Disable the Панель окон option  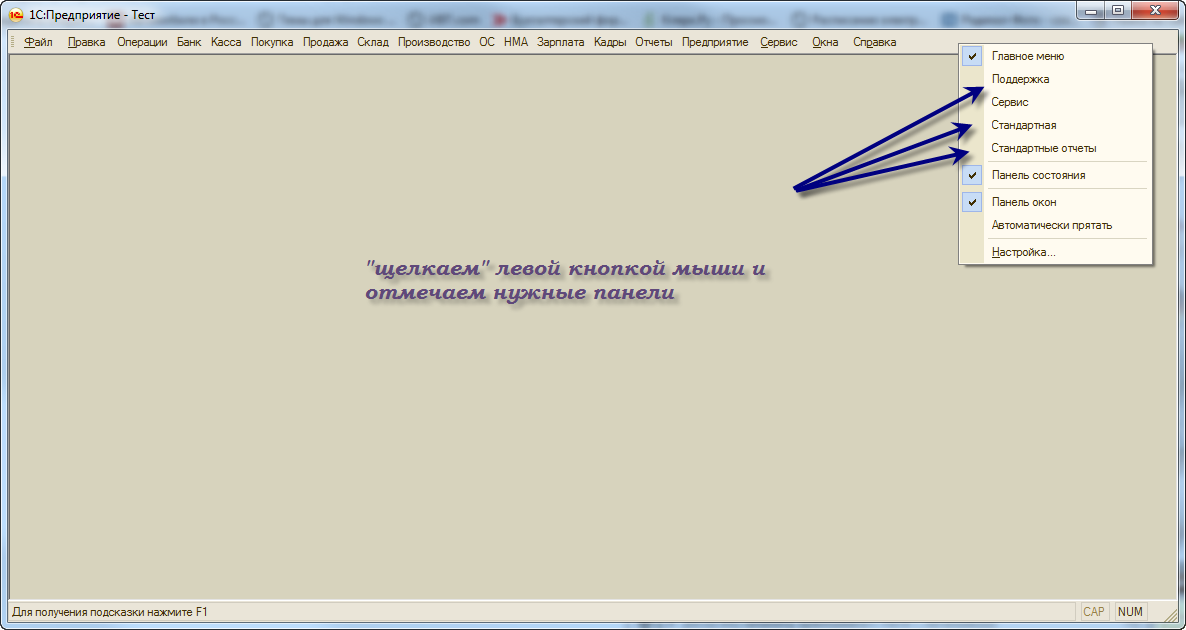(1024, 202)
